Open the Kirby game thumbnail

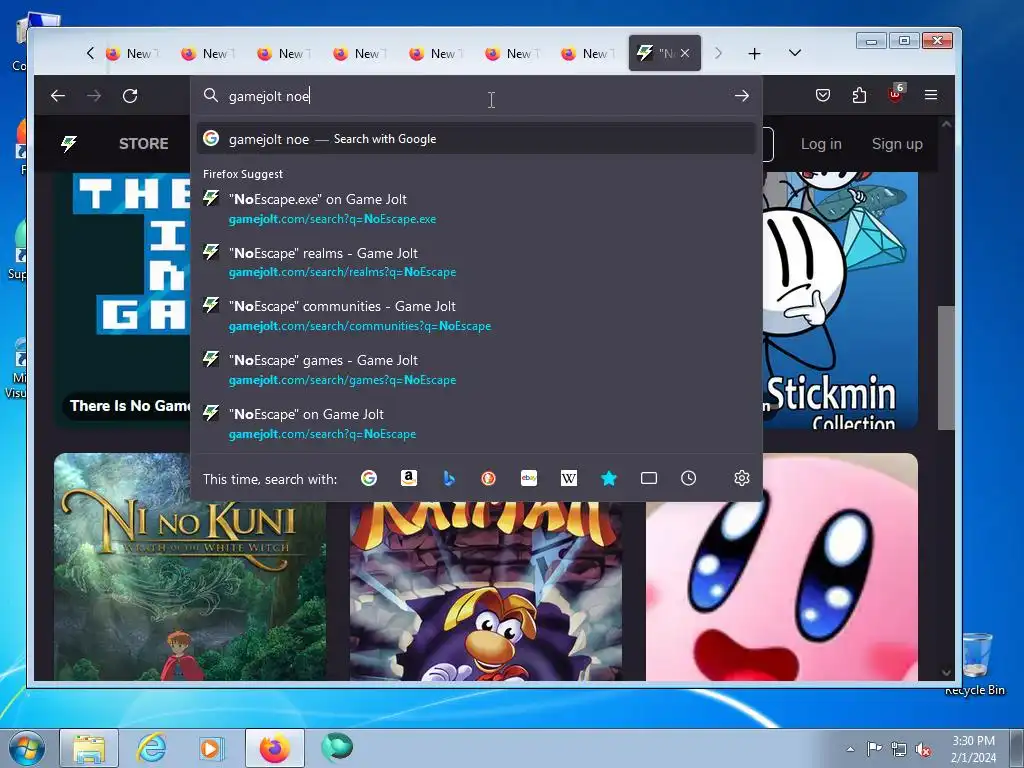click(x=782, y=567)
